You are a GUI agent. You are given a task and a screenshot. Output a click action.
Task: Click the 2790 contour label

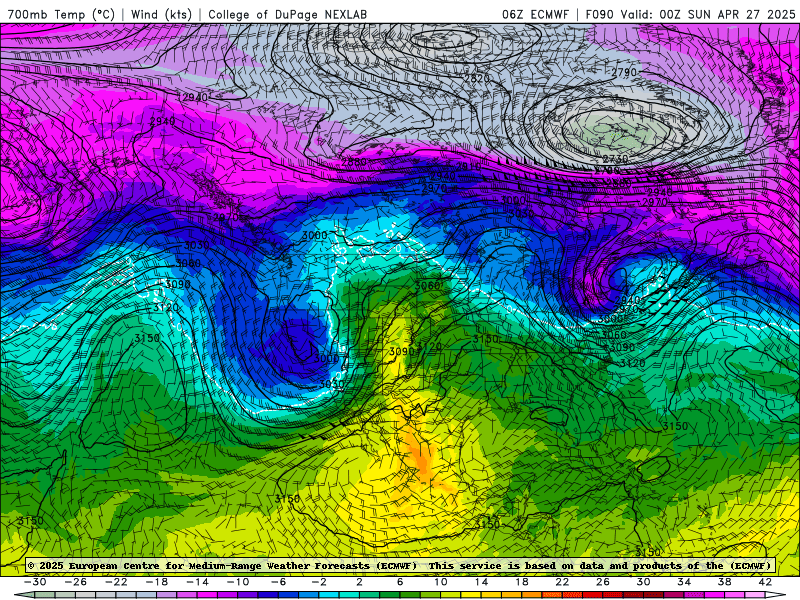tap(624, 72)
